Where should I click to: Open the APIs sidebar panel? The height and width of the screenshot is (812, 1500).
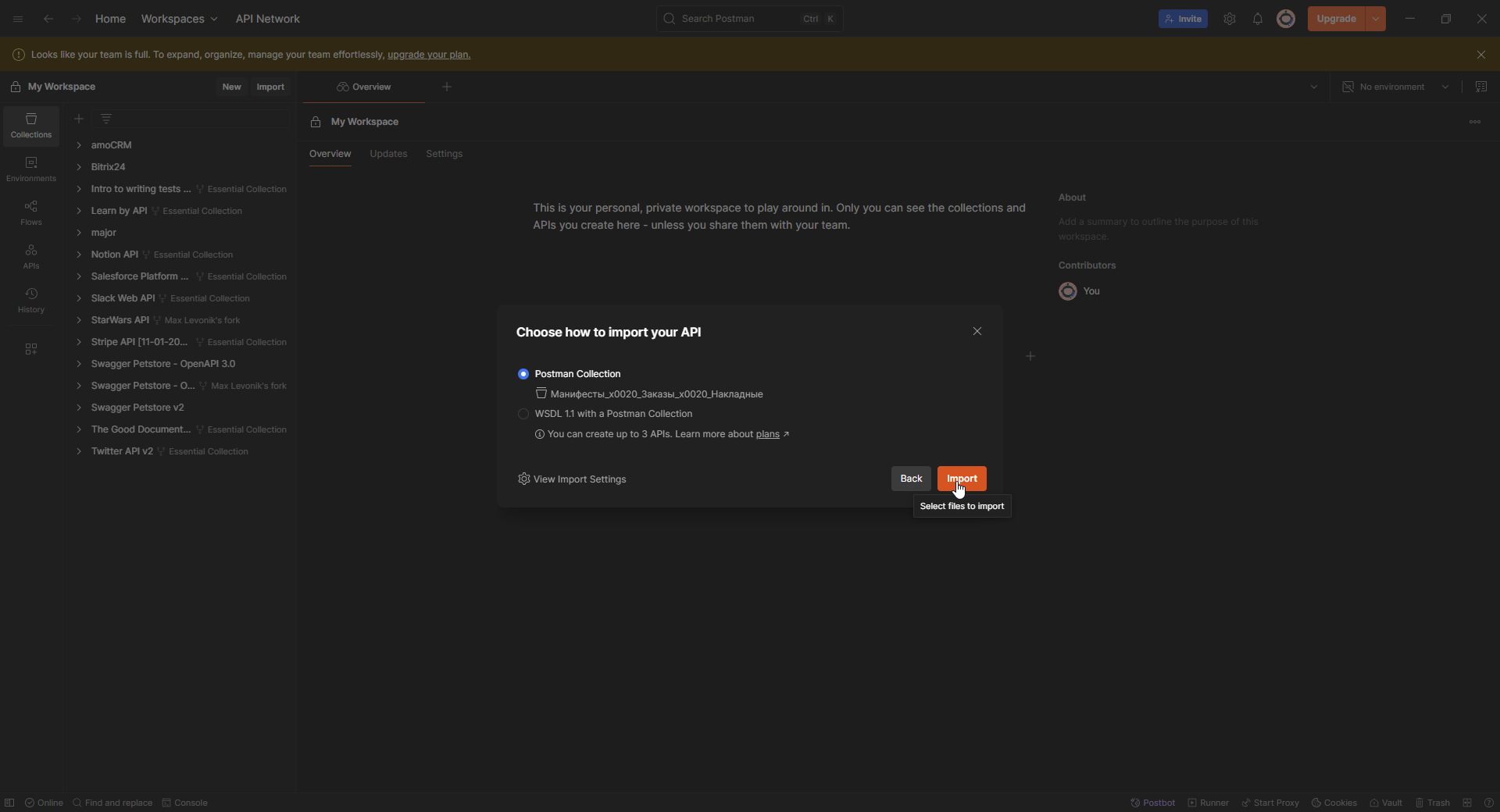[31, 257]
